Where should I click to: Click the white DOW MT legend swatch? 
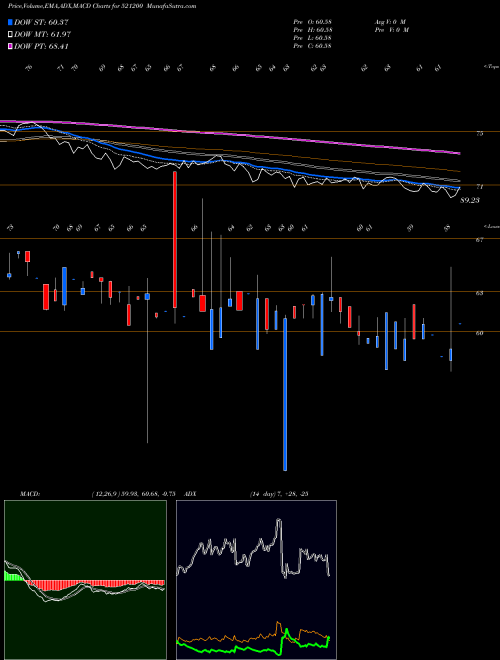[10, 35]
